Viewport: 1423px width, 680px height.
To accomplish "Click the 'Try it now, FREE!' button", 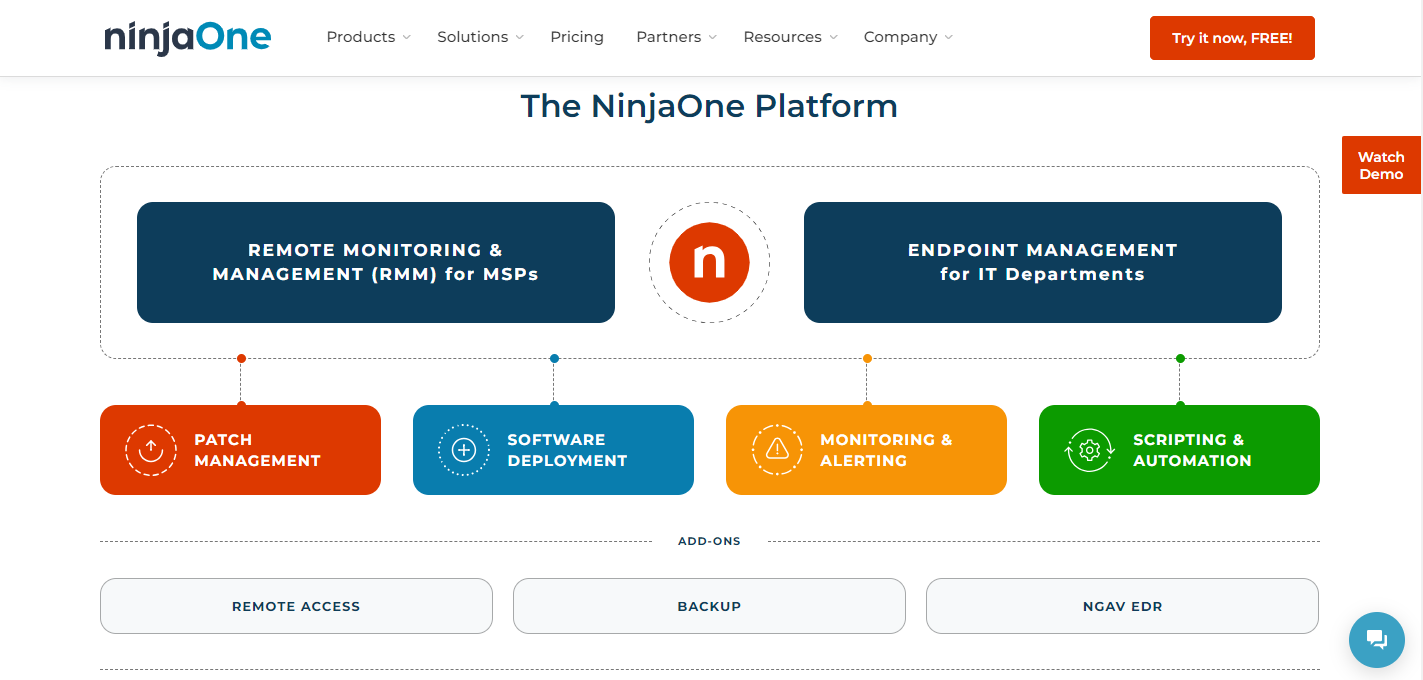I will tap(1232, 38).
